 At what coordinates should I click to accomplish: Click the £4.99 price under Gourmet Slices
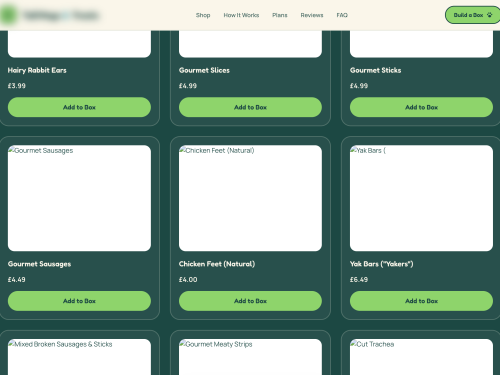188,86
